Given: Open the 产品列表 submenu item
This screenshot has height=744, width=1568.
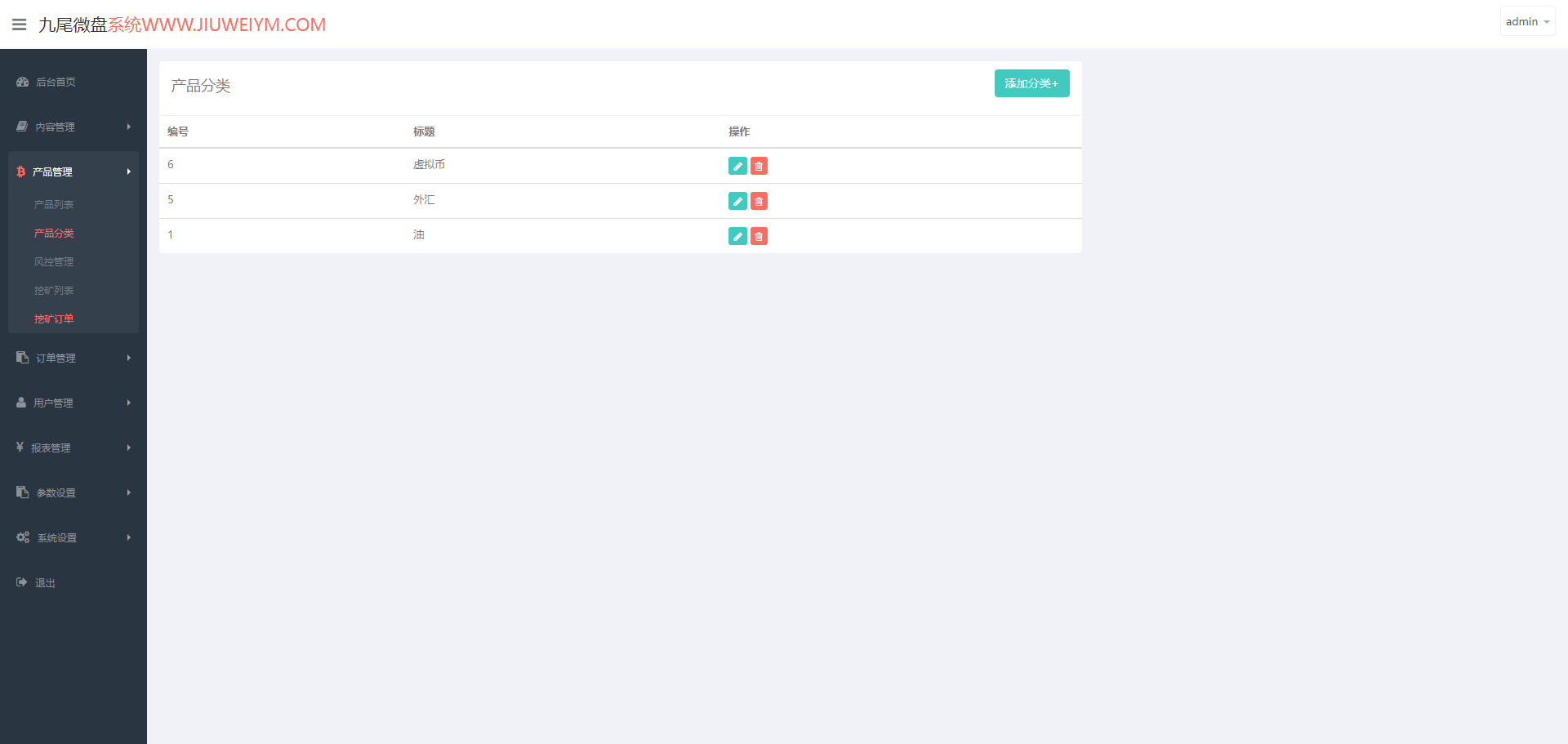Looking at the screenshot, I should point(54,204).
